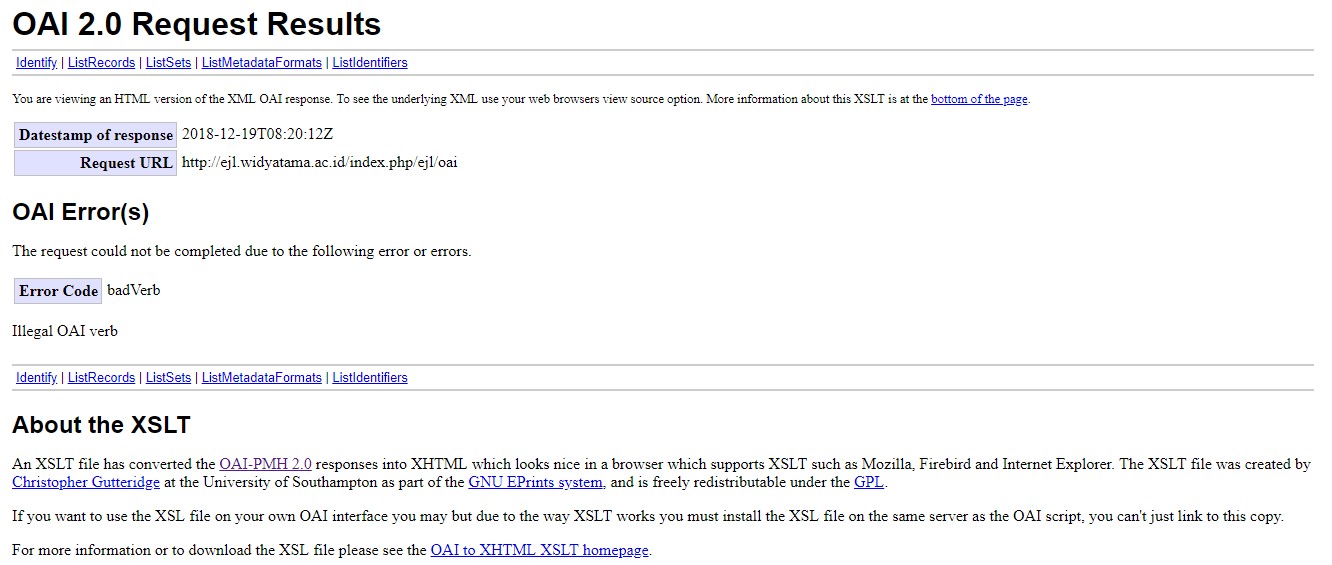Jump to the 'bottom of the page' link

pyautogui.click(x=979, y=99)
